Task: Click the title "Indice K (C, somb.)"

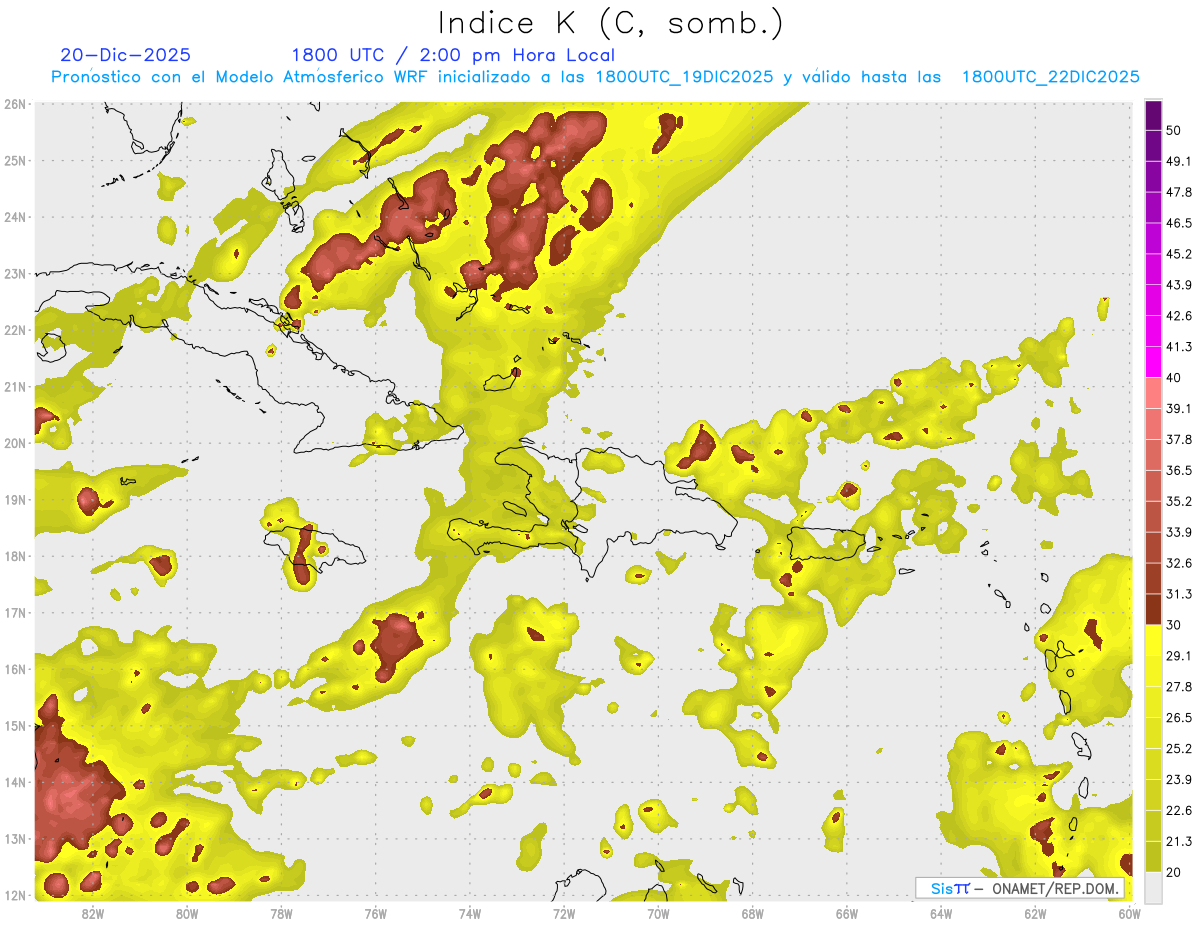Action: tap(611, 23)
